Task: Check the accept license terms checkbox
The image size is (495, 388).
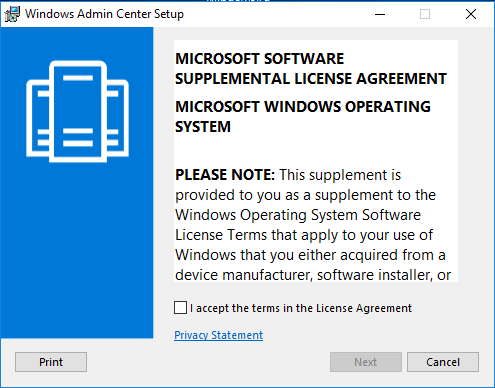Action: click(x=180, y=307)
